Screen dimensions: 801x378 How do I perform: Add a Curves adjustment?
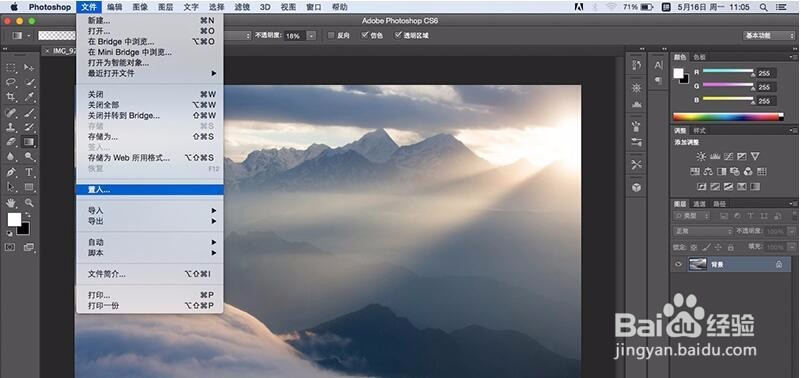pos(728,156)
